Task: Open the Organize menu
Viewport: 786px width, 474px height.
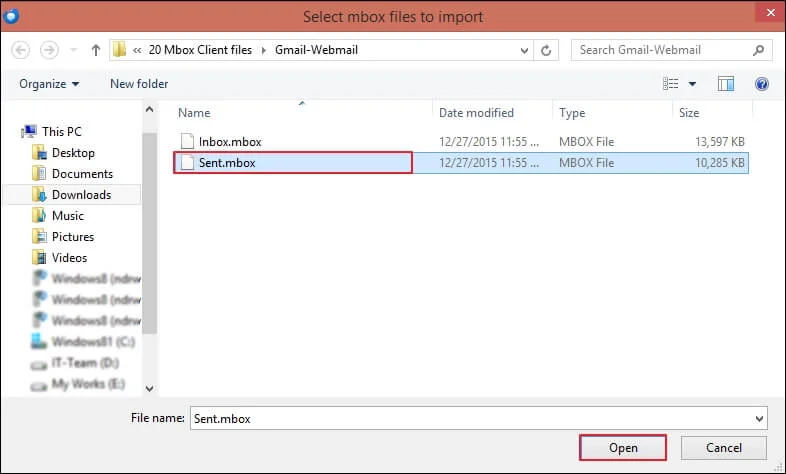Action: [49, 84]
